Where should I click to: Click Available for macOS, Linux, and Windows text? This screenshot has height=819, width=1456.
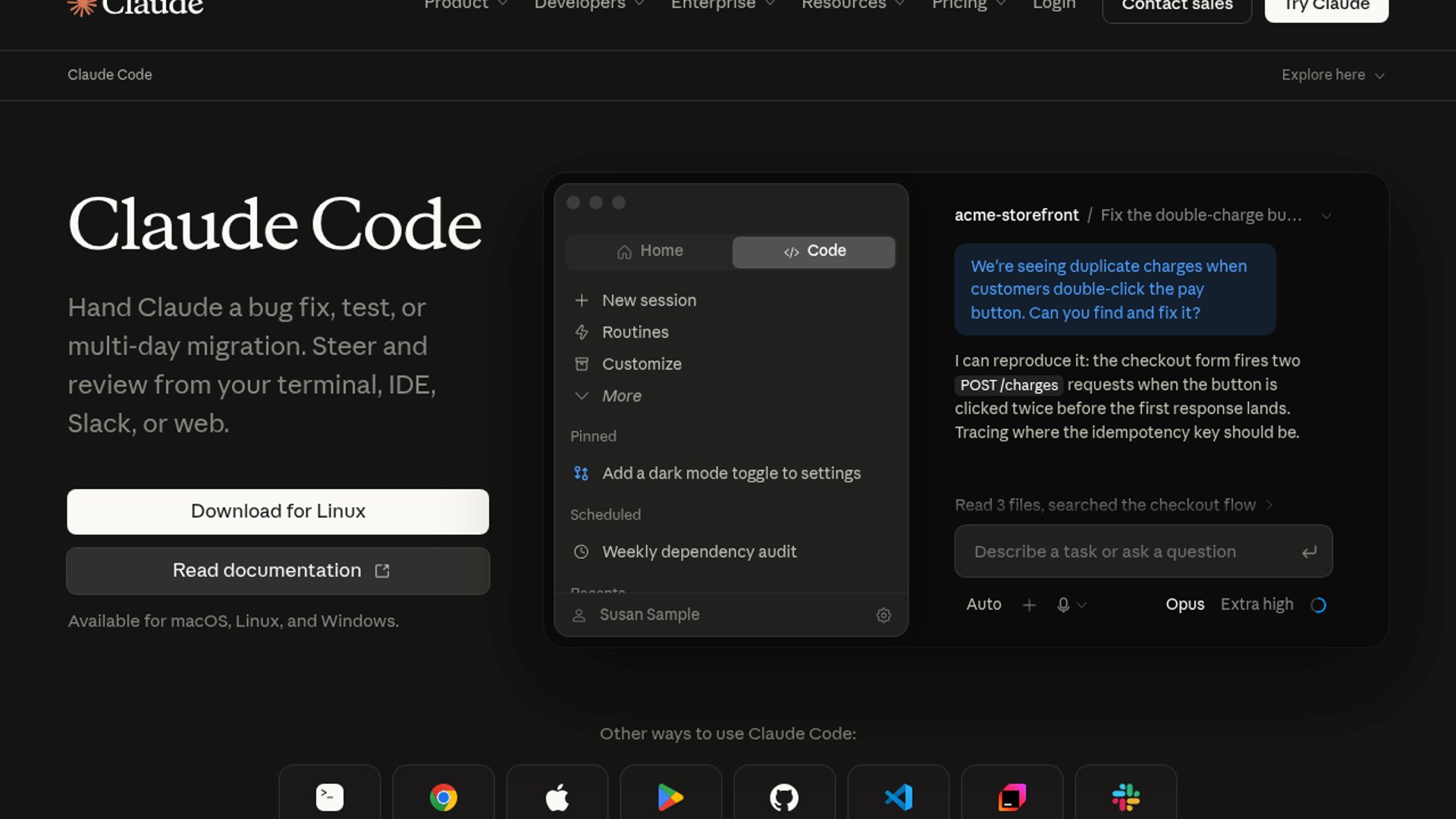point(233,621)
